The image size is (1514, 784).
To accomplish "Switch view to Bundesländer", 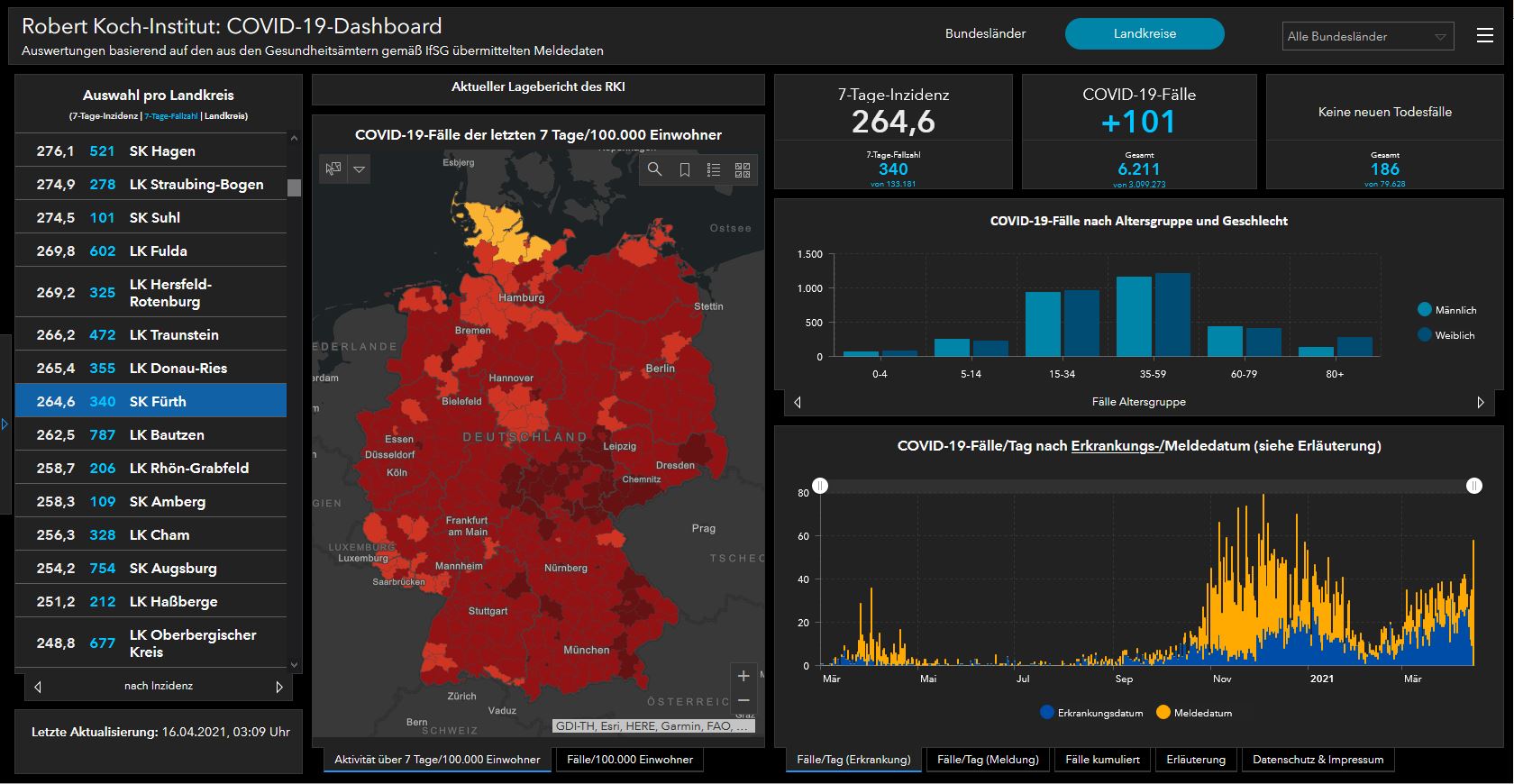I will [985, 33].
